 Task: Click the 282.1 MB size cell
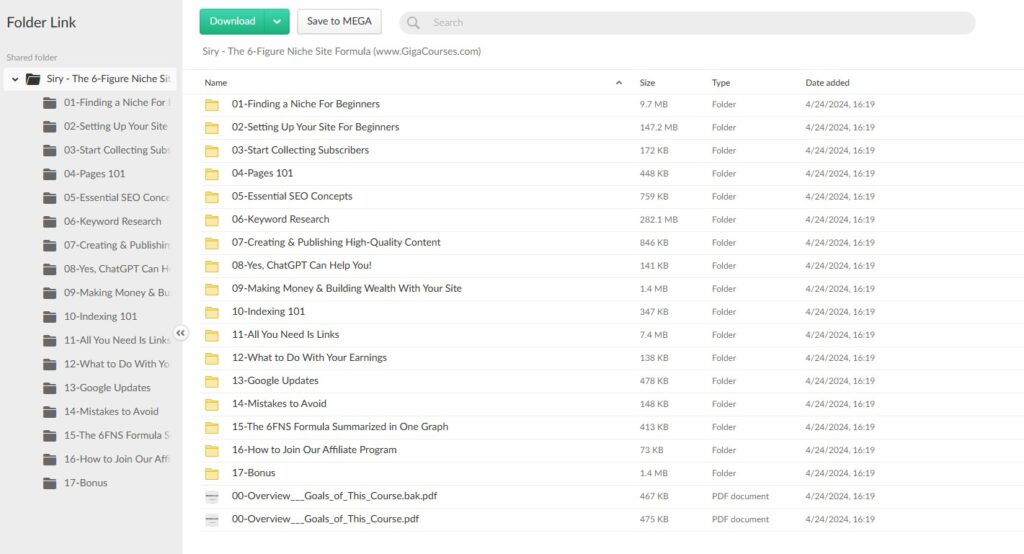click(x=658, y=220)
